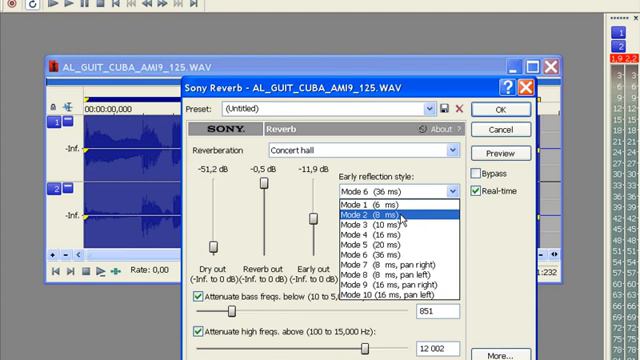This screenshot has width=640, height=360.
Task: Open the Preset dropdown
Action: [x=429, y=109]
